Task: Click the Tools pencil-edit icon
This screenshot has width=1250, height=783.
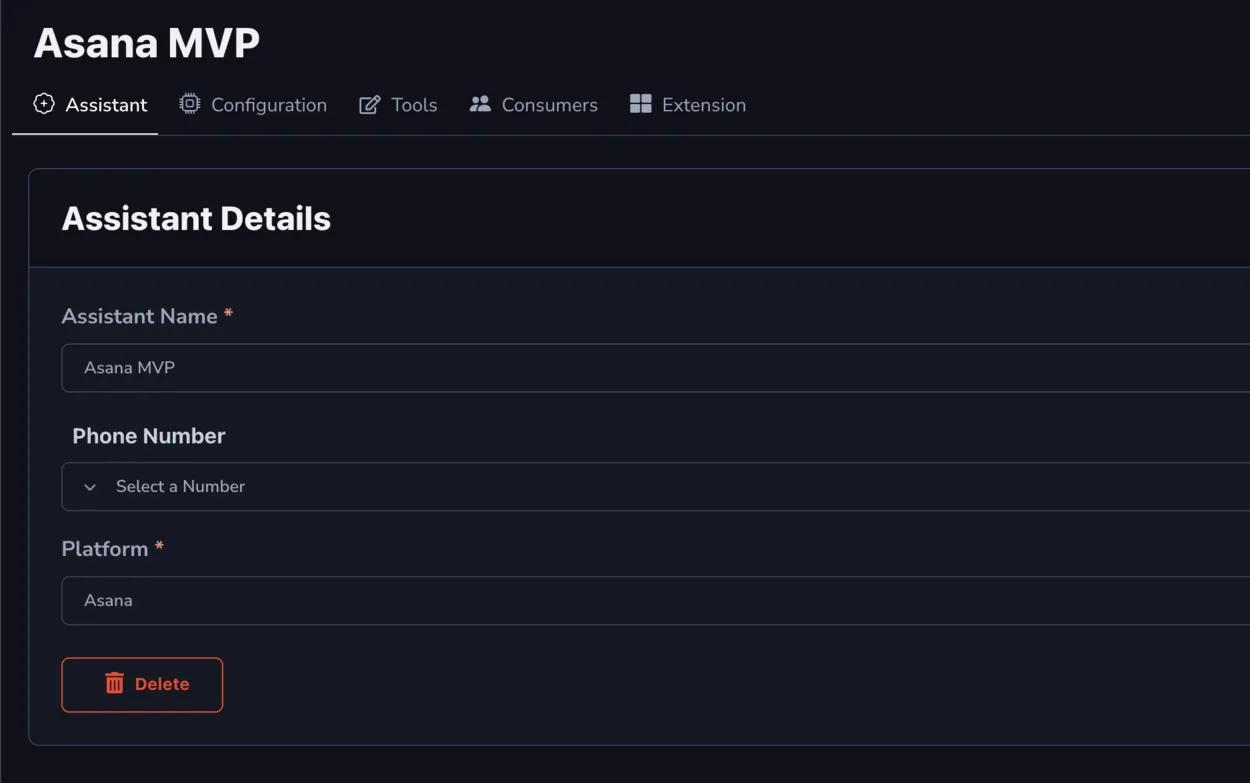Action: coord(370,105)
